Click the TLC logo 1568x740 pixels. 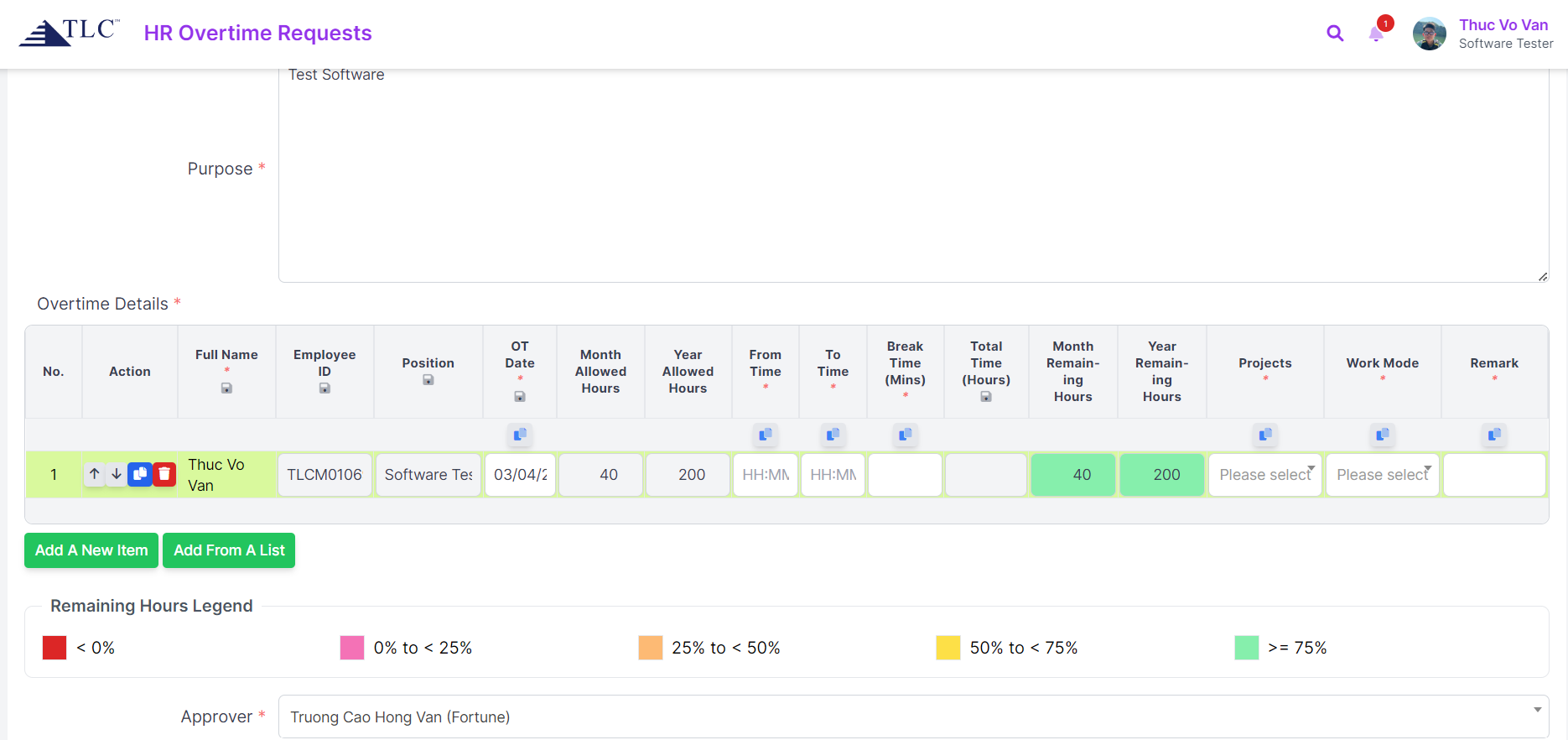coord(70,33)
